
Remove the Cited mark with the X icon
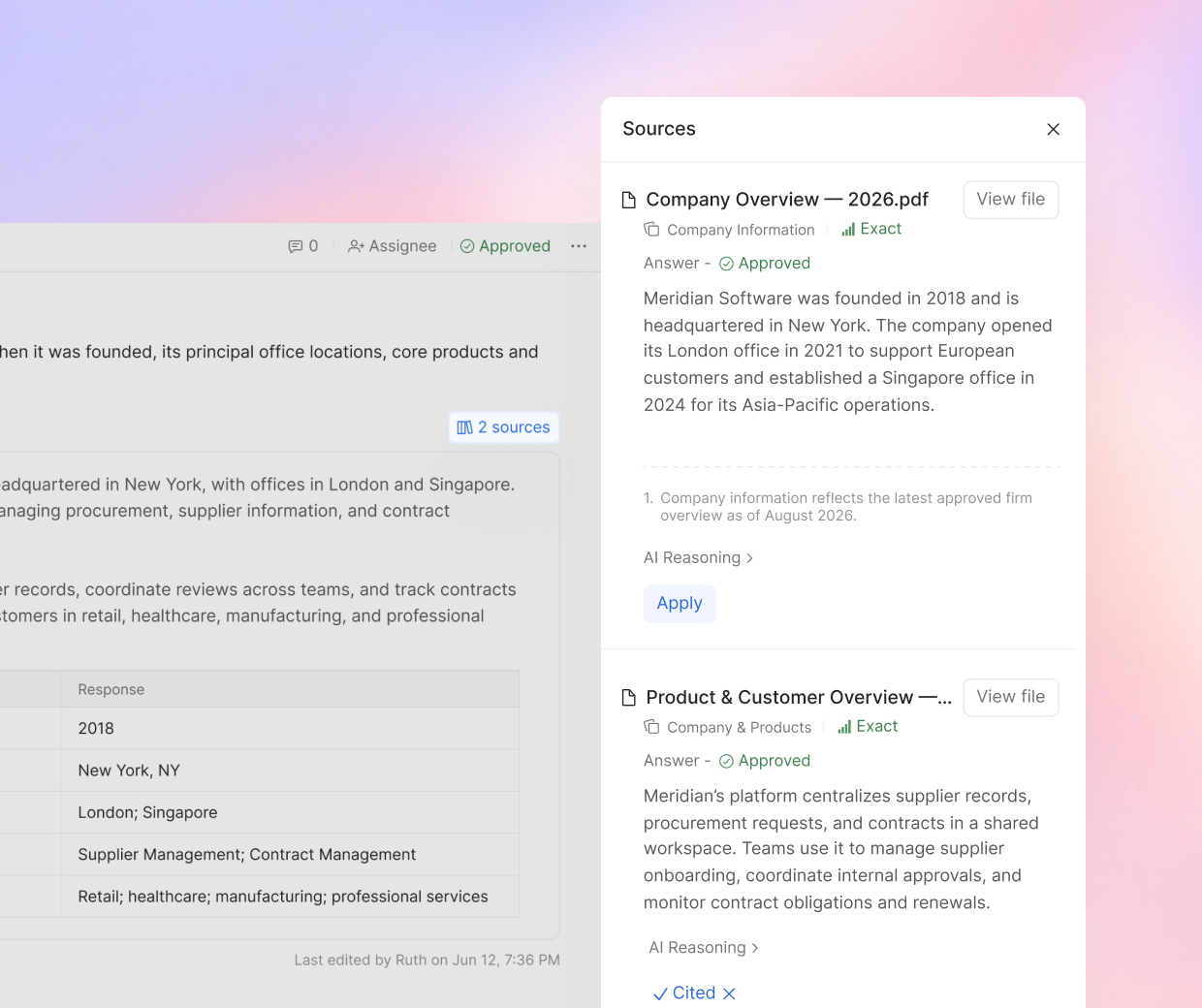point(729,993)
